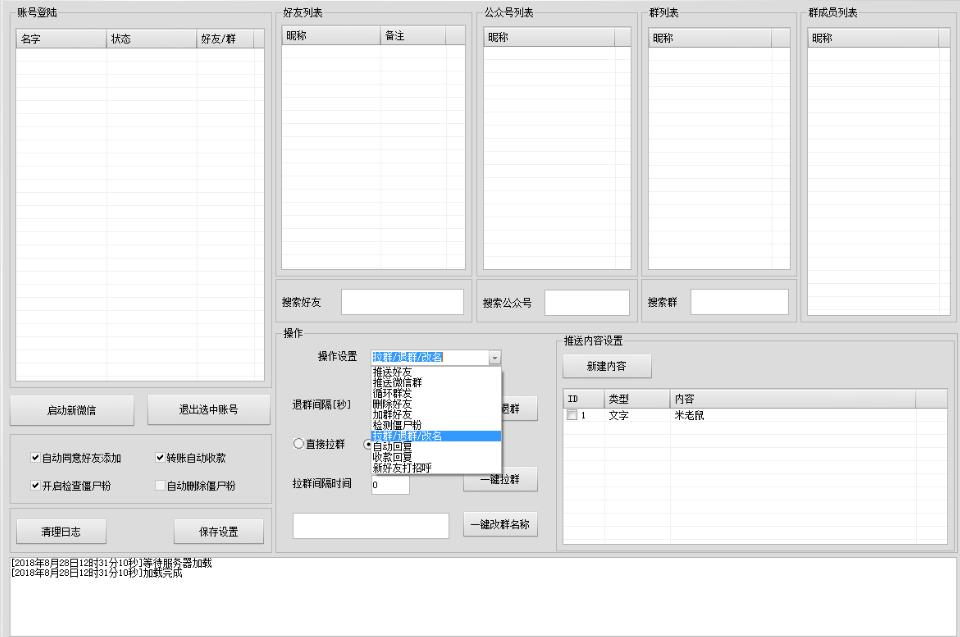Choose 自动回复 in the dropdown list
This screenshot has width=960, height=637.
[x=393, y=446]
